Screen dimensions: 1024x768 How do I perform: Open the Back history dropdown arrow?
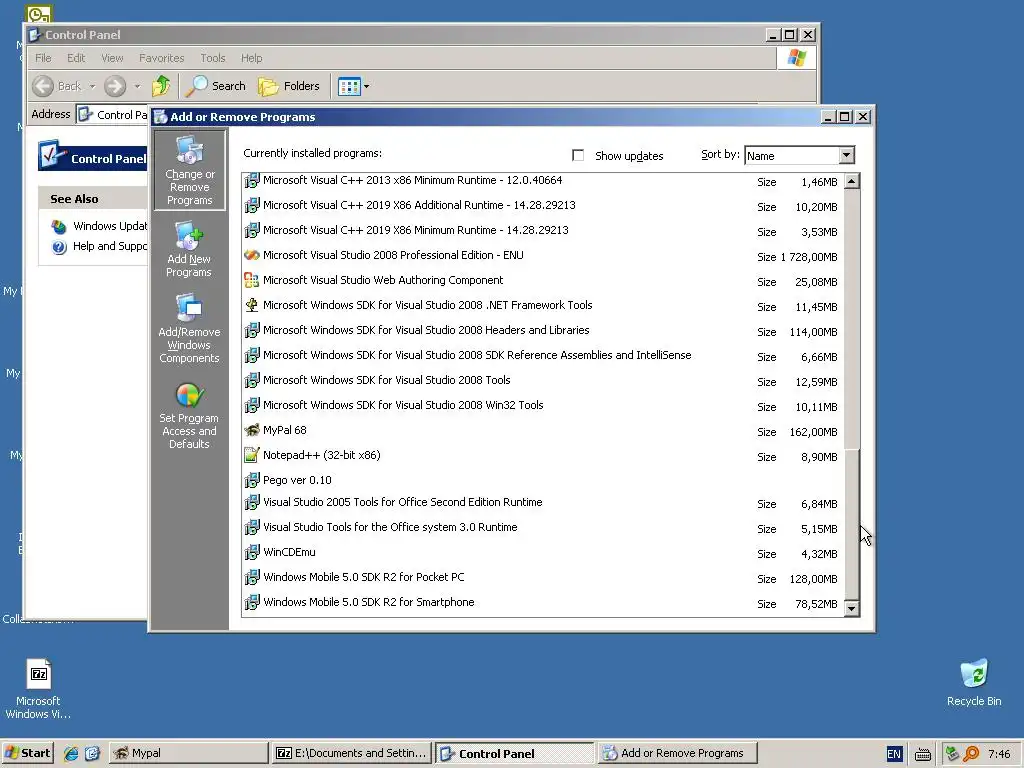92,86
